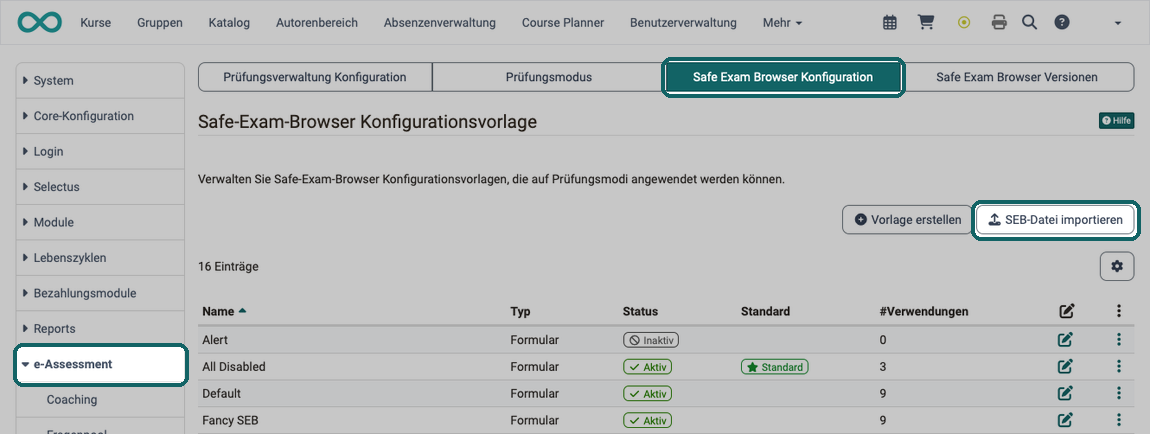Click the 16 Einträge count text
Viewport: 1150px width, 434px height.
pos(228,267)
